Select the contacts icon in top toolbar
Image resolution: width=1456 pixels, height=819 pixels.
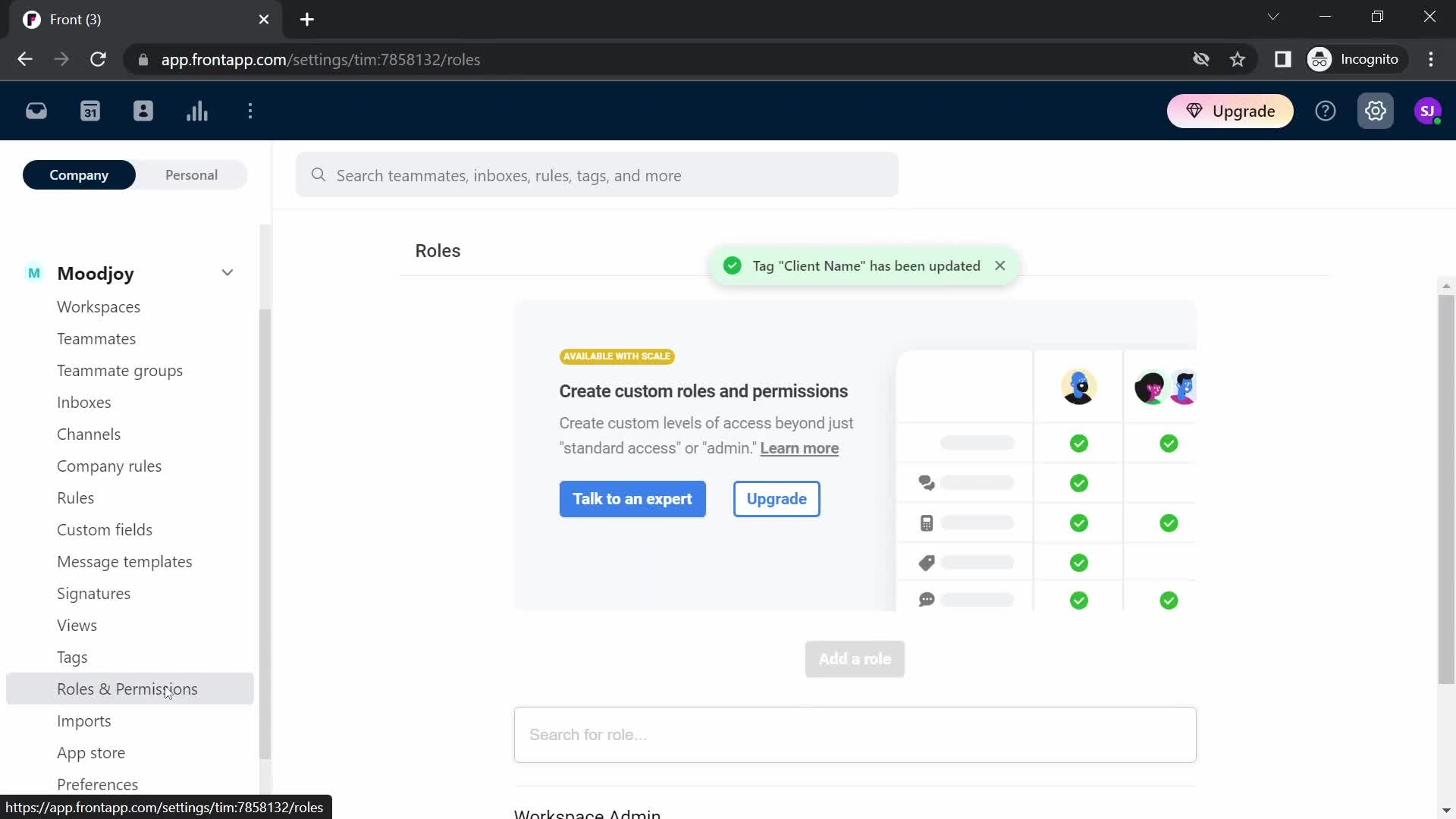click(x=143, y=111)
